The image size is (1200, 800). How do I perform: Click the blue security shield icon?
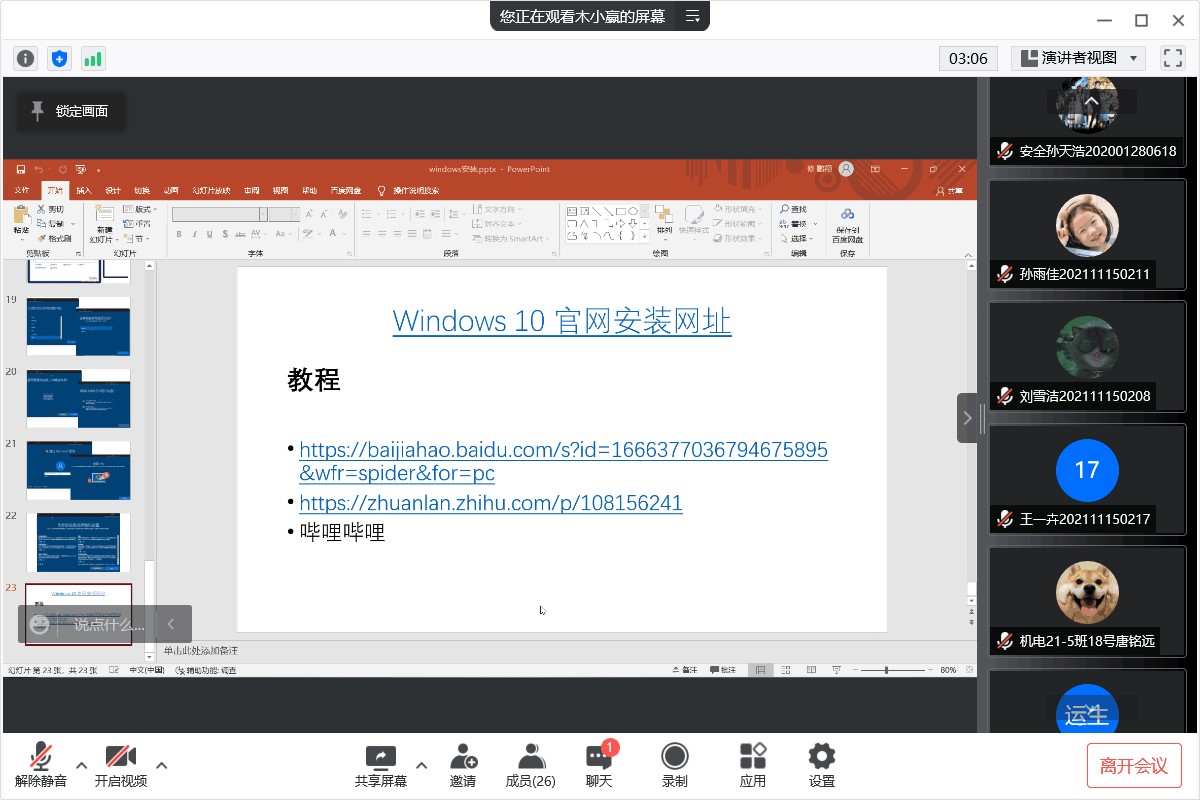pos(59,58)
